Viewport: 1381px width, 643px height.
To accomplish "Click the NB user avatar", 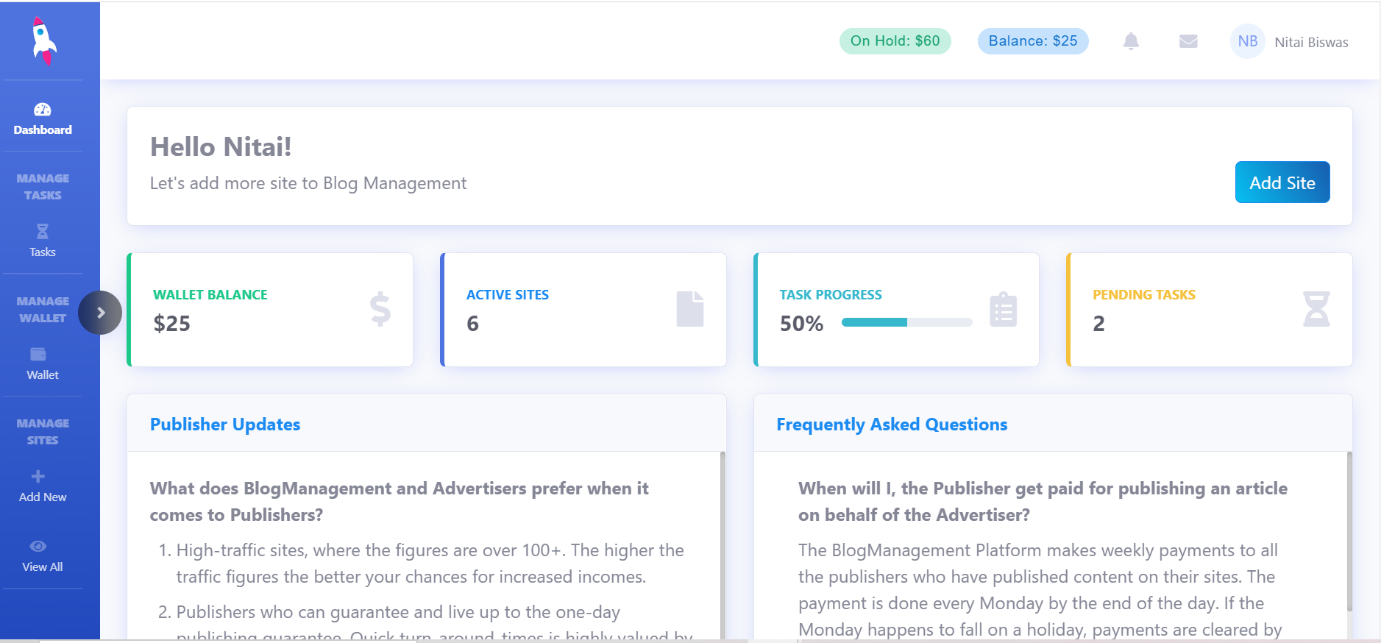I will pos(1247,41).
